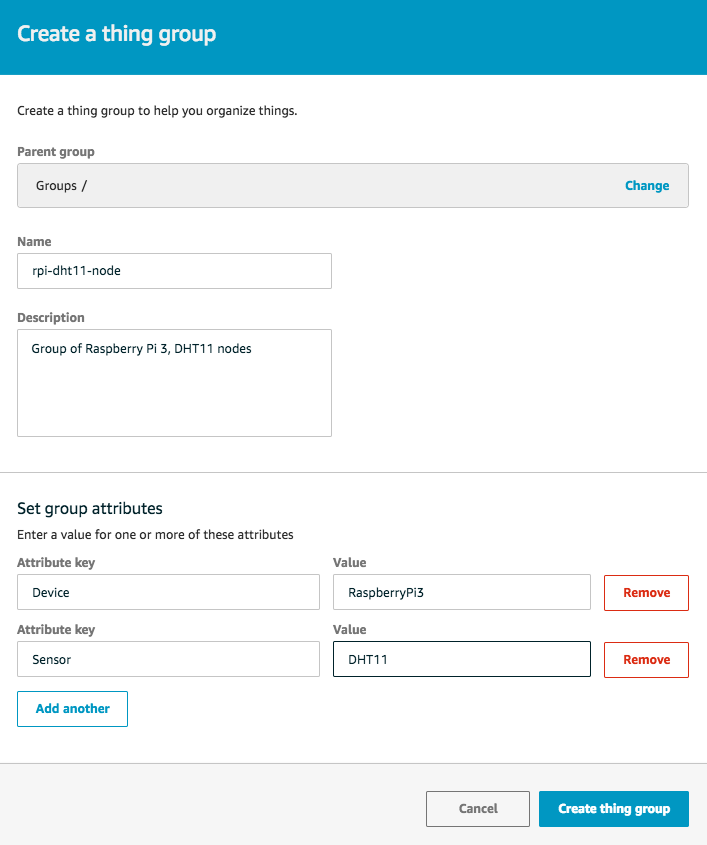This screenshot has height=845, width=707.
Task: Click inside the Description text area
Action: (x=174, y=383)
